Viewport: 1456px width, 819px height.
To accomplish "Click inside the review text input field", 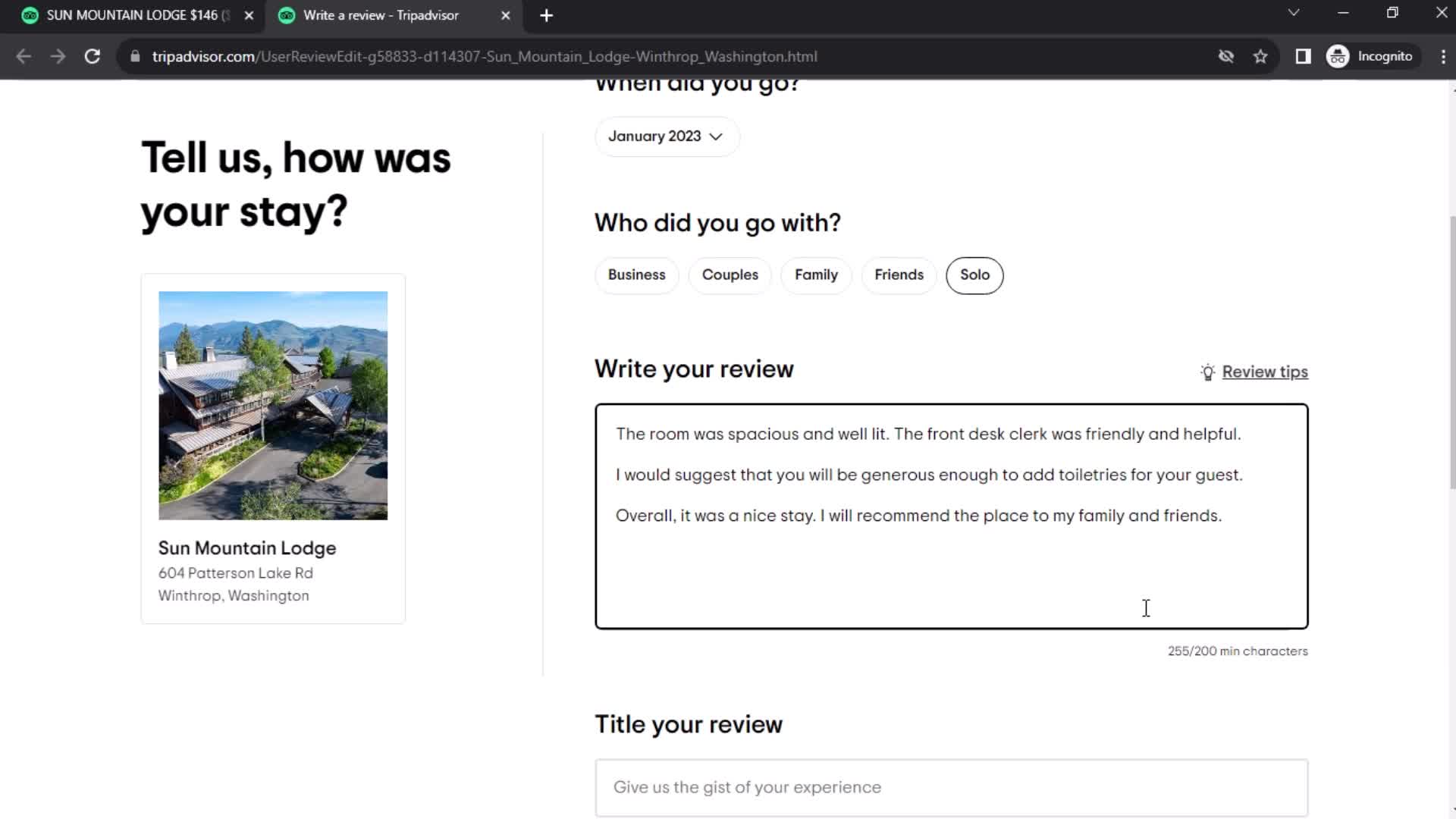I will [x=951, y=515].
